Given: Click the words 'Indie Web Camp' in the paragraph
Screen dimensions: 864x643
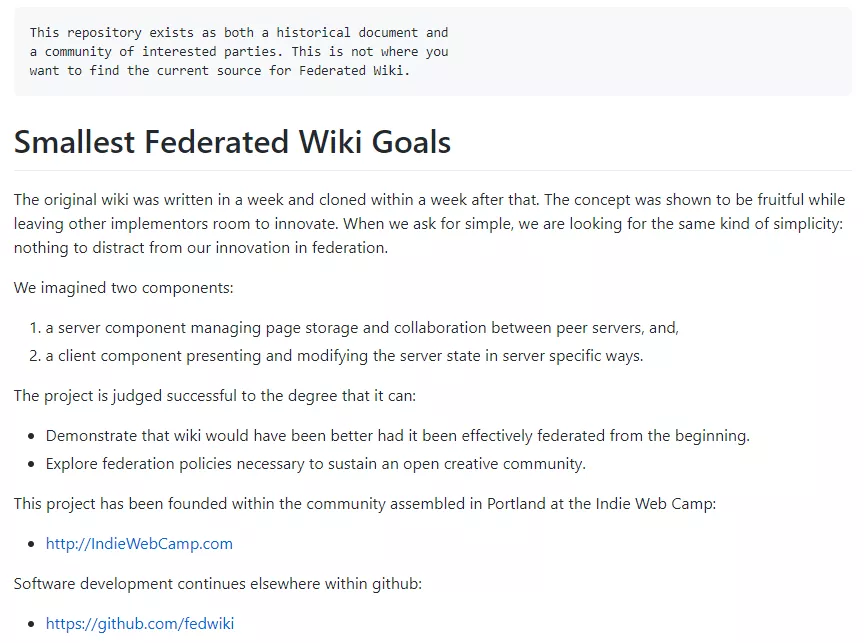Looking at the screenshot, I should tap(653, 504).
